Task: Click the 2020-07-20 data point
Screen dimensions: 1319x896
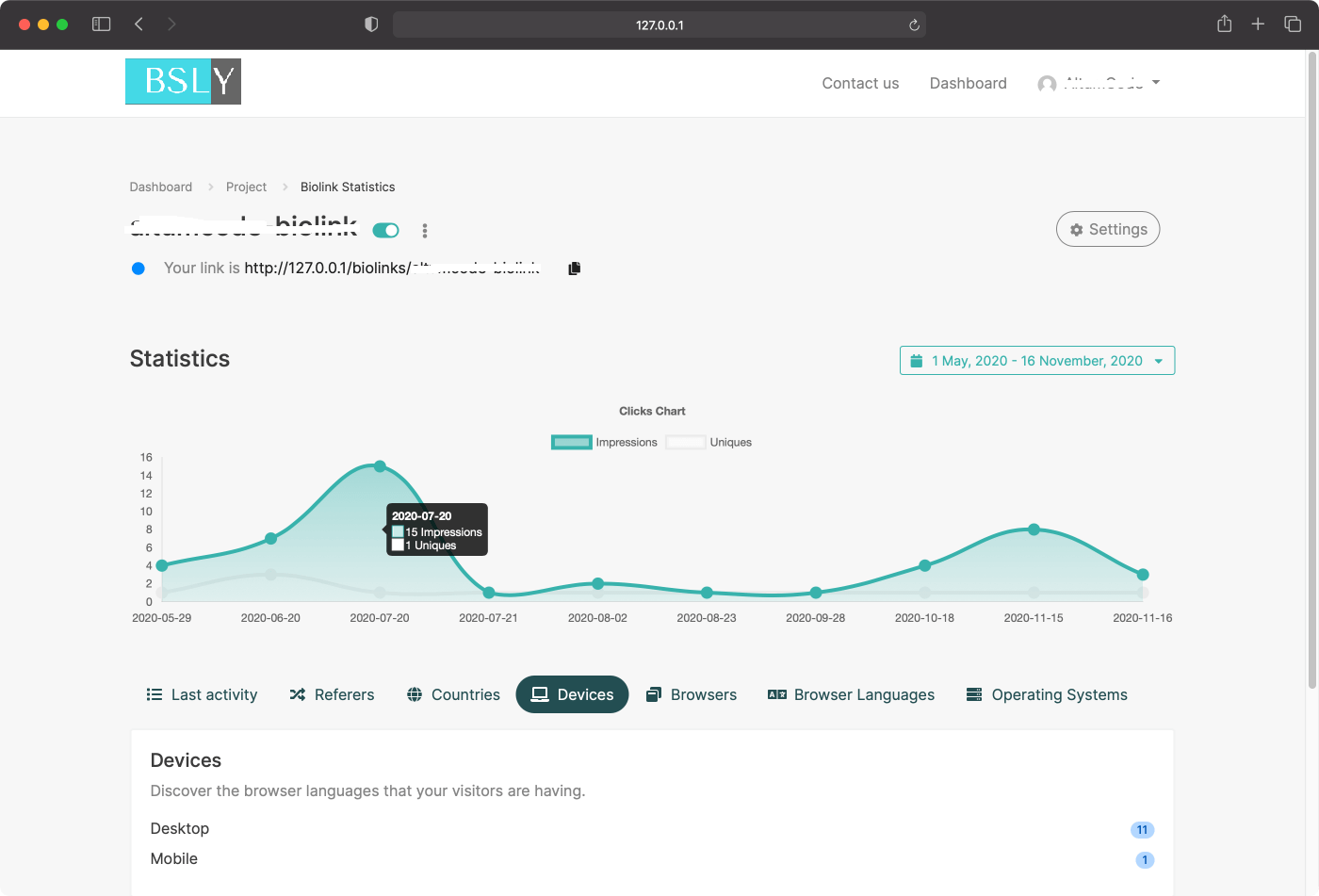Action: (380, 466)
